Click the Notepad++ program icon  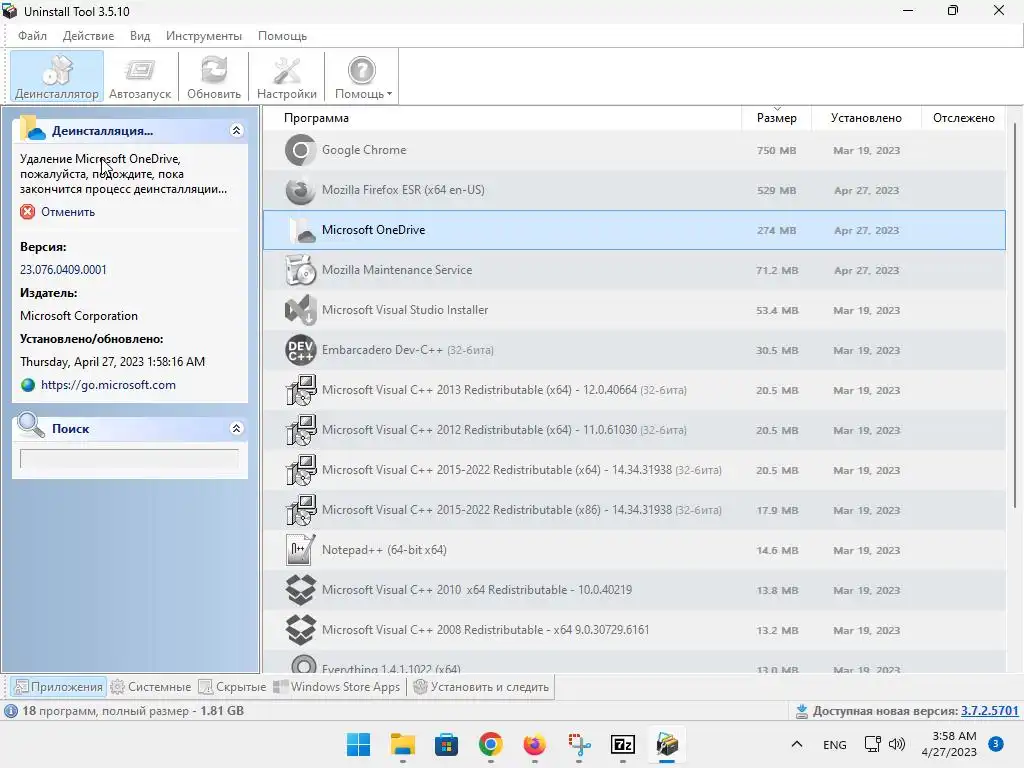300,550
